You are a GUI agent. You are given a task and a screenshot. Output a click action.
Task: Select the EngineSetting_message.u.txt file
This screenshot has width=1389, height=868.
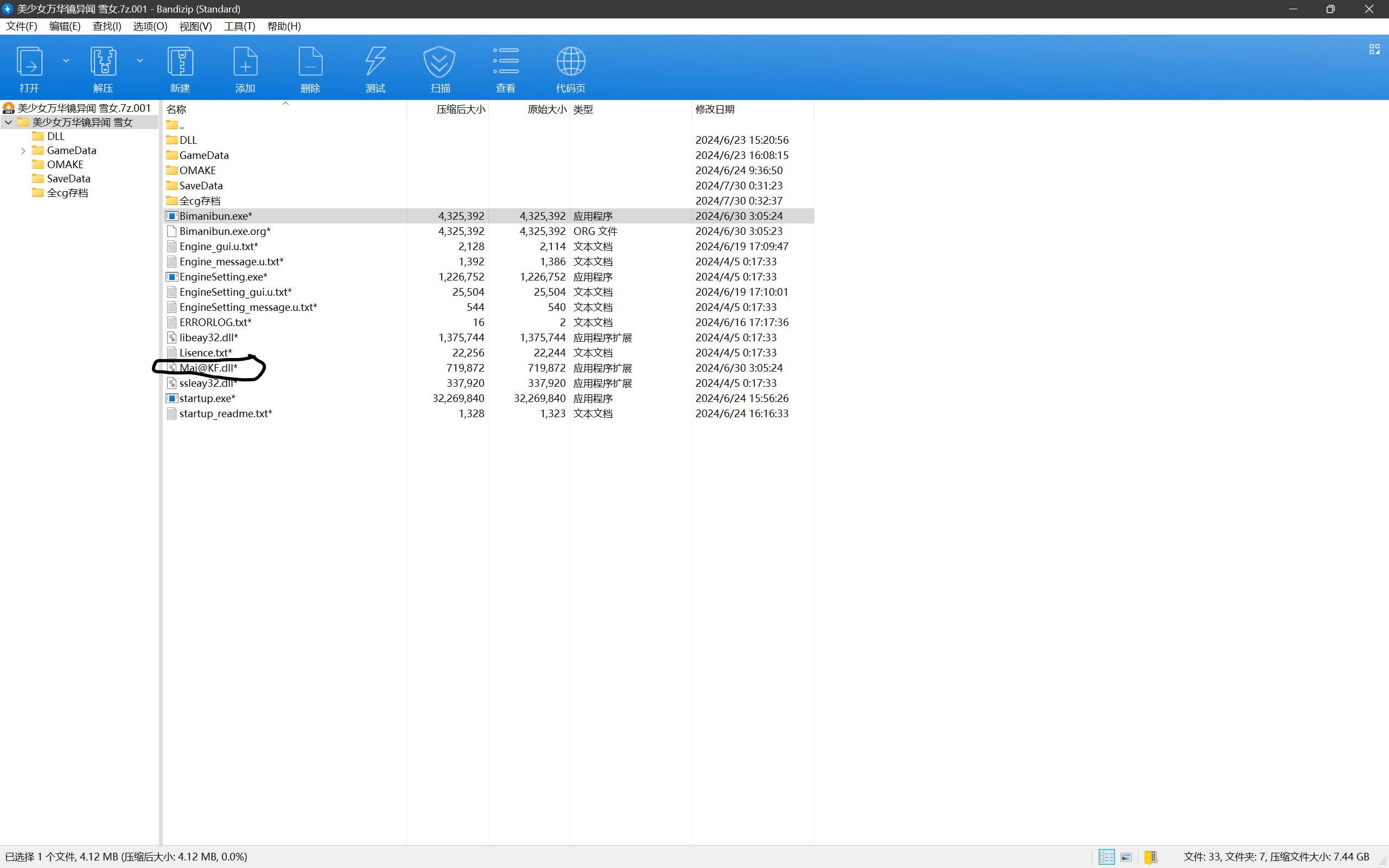(248, 307)
